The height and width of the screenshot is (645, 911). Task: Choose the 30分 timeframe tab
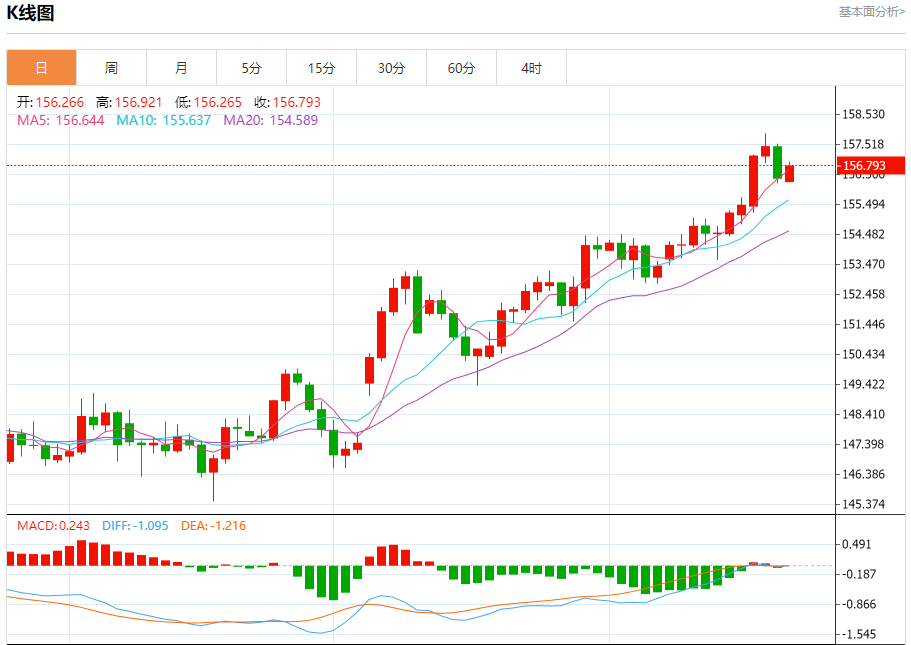391,68
